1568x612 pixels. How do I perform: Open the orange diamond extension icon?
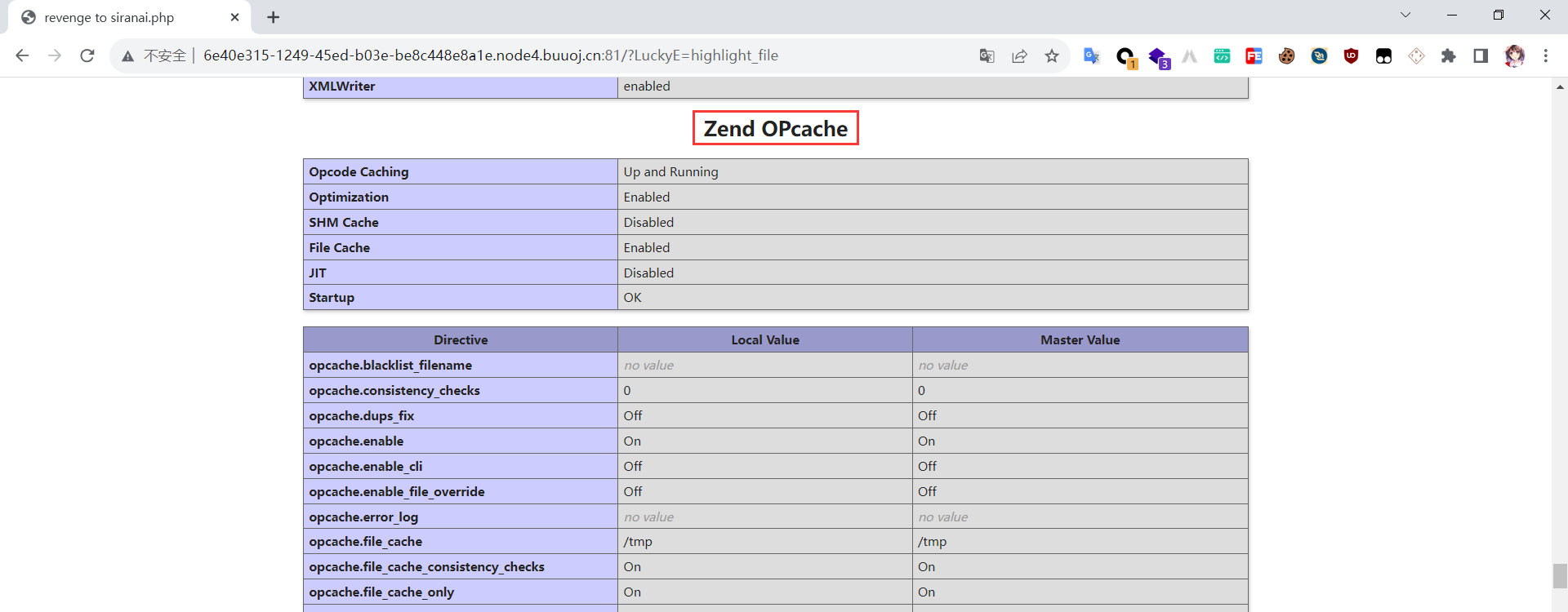click(1416, 55)
